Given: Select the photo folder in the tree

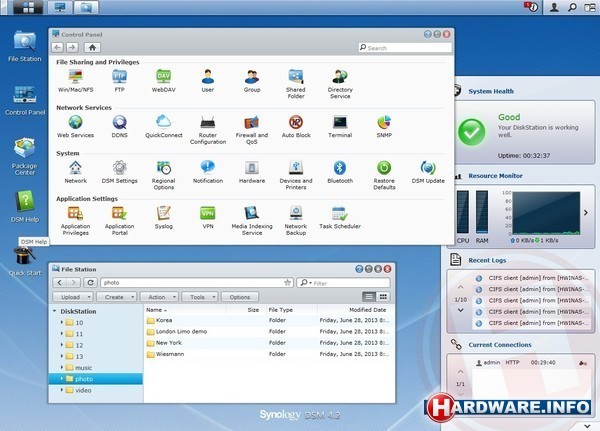Looking at the screenshot, I should click(96, 379).
